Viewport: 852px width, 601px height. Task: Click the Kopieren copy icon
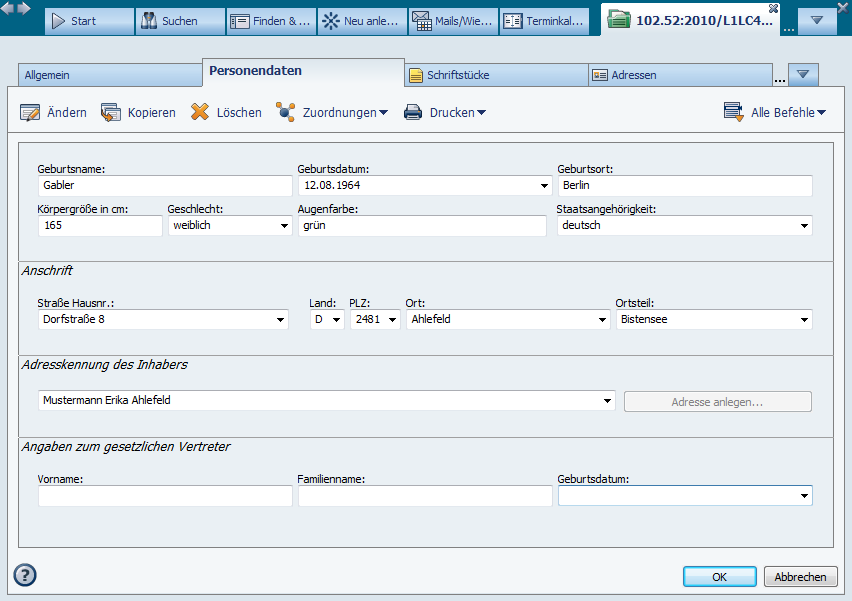coord(111,113)
